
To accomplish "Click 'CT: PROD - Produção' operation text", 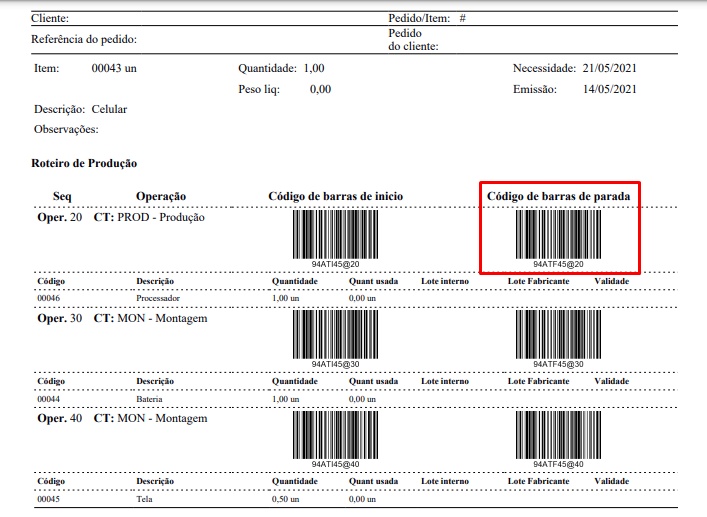I will (149, 217).
